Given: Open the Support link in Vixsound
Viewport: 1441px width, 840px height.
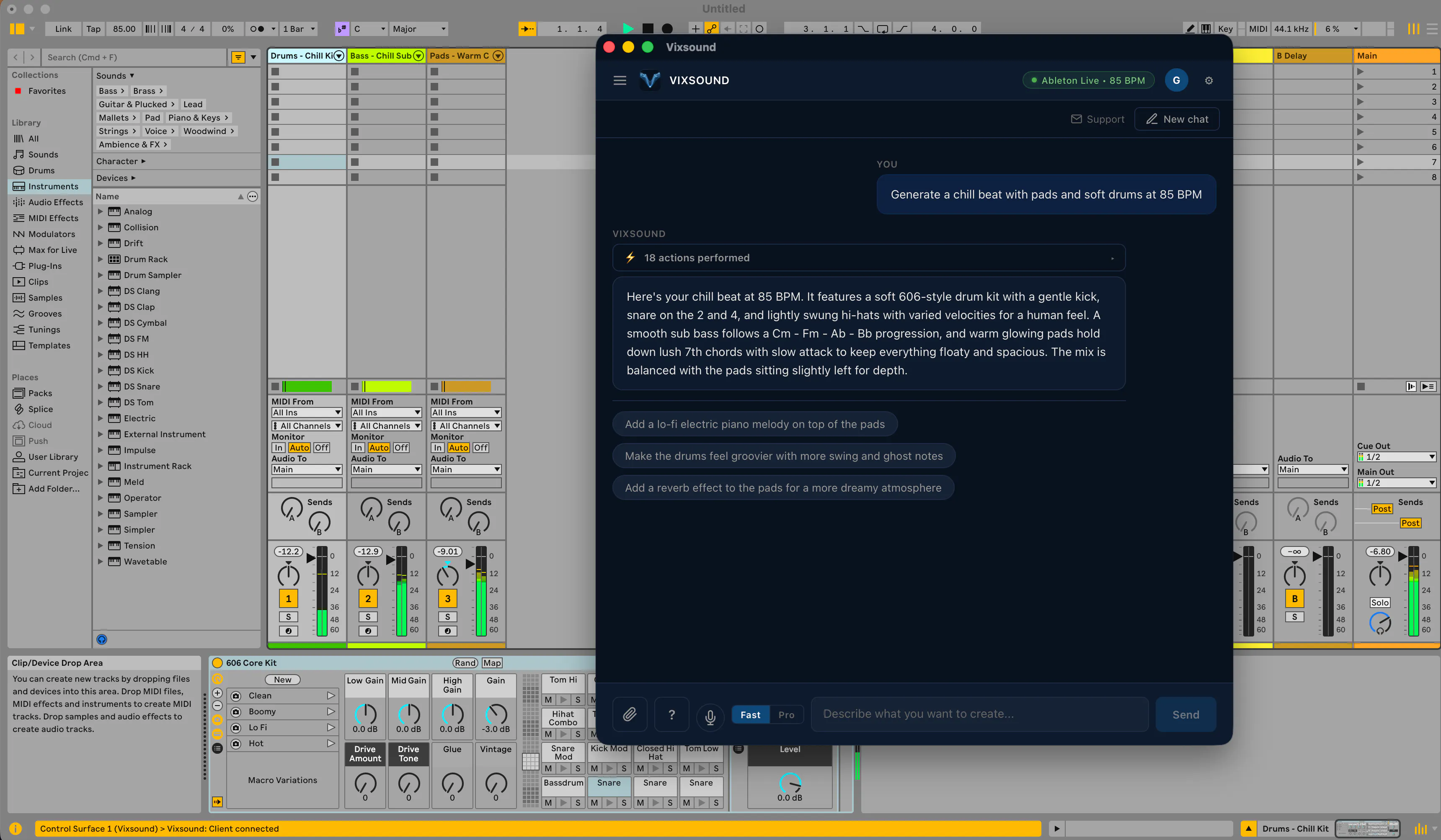Looking at the screenshot, I should click(1098, 119).
